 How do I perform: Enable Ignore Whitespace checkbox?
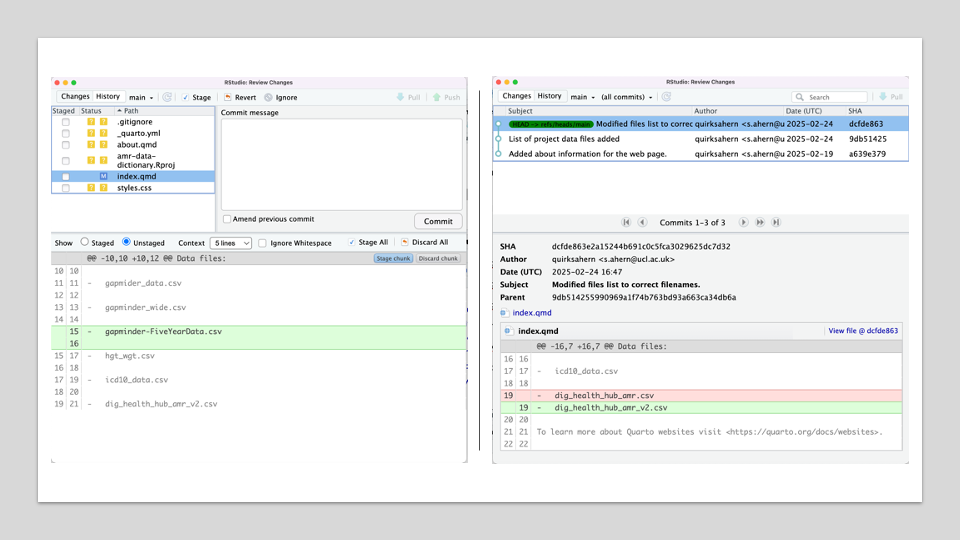click(x=263, y=243)
